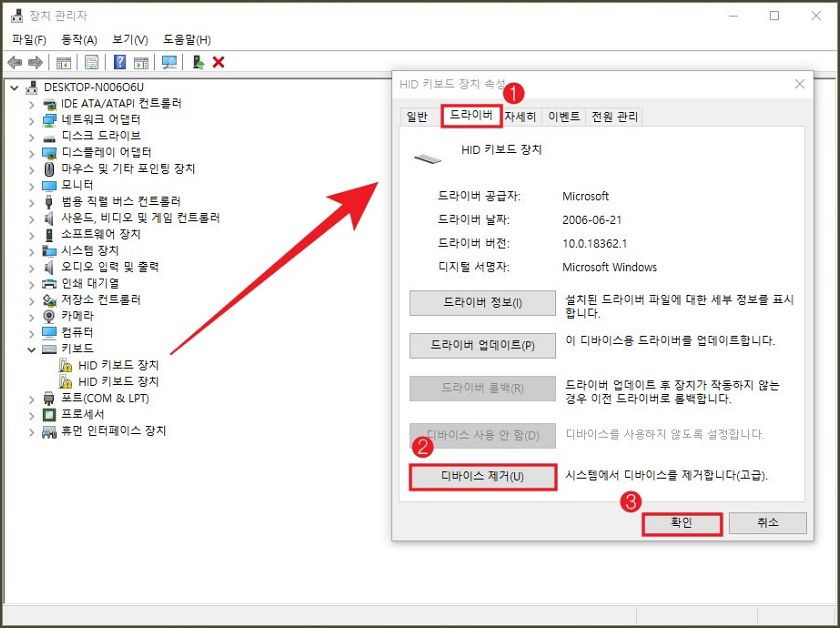Viewport: 840px width, 628px height.
Task: Select the second HID 키보드 장치 entry
Action: [x=118, y=382]
